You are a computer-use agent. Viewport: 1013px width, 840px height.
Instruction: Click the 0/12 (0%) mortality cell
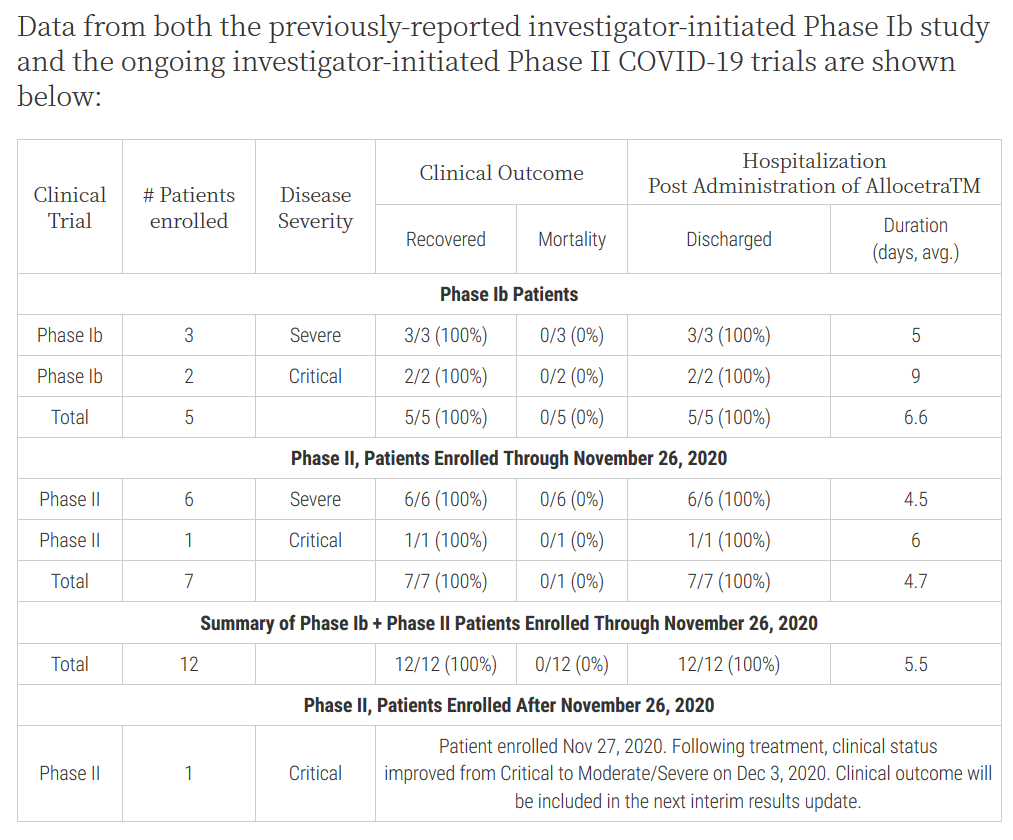tap(572, 664)
